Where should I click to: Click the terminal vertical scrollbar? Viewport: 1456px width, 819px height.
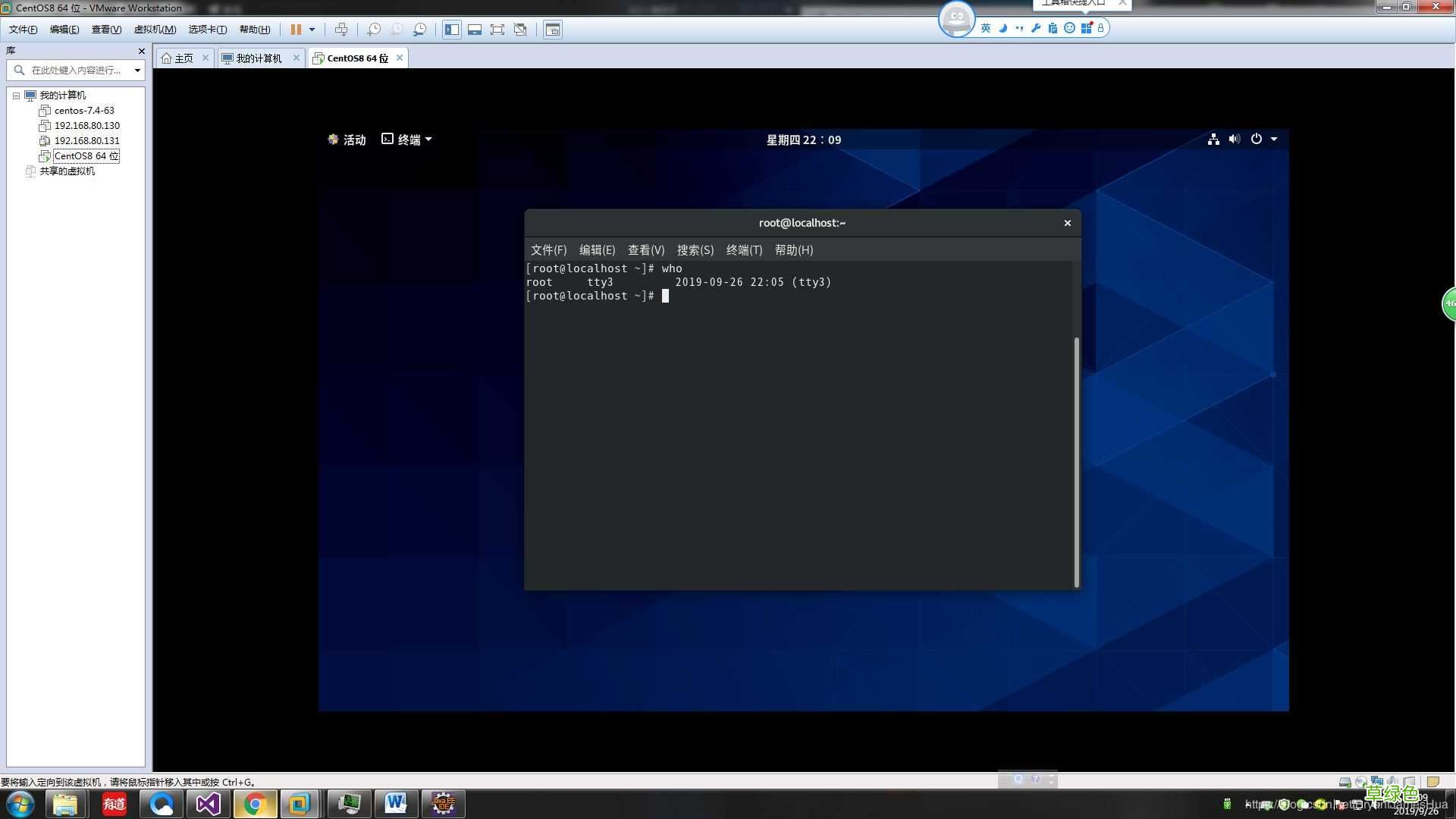pyautogui.click(x=1076, y=462)
